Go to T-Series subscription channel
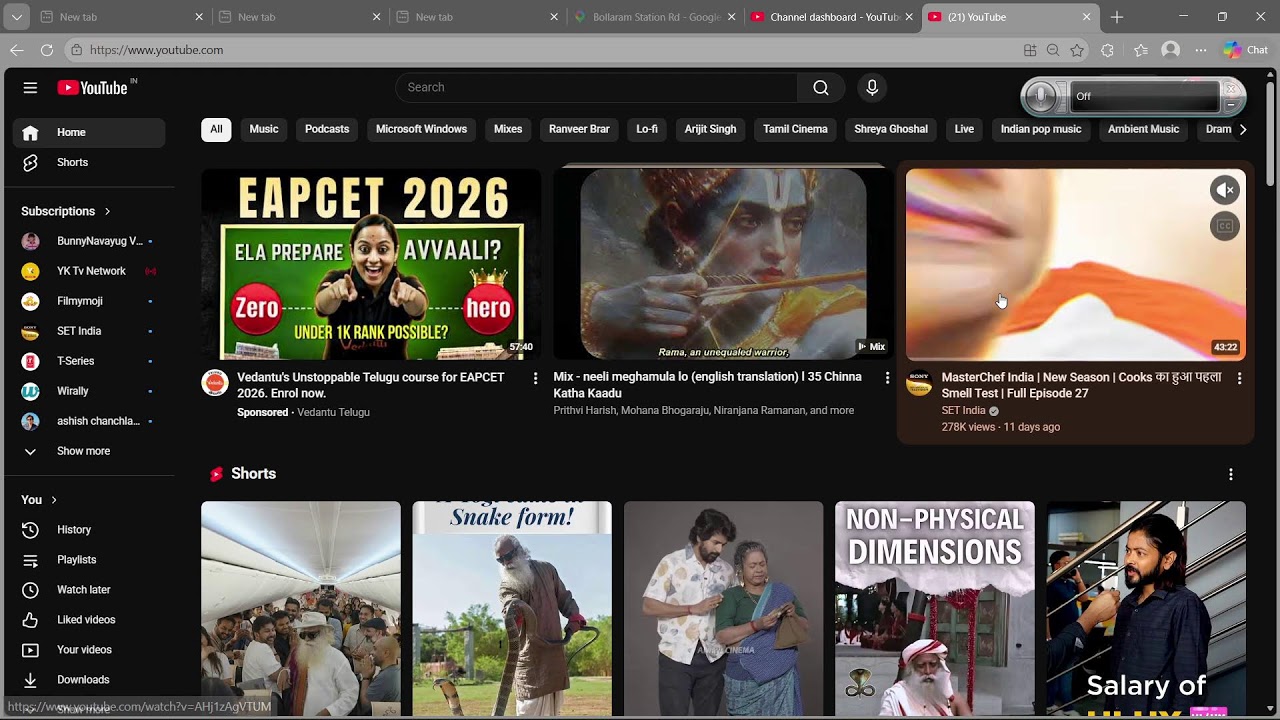 tap(89, 361)
